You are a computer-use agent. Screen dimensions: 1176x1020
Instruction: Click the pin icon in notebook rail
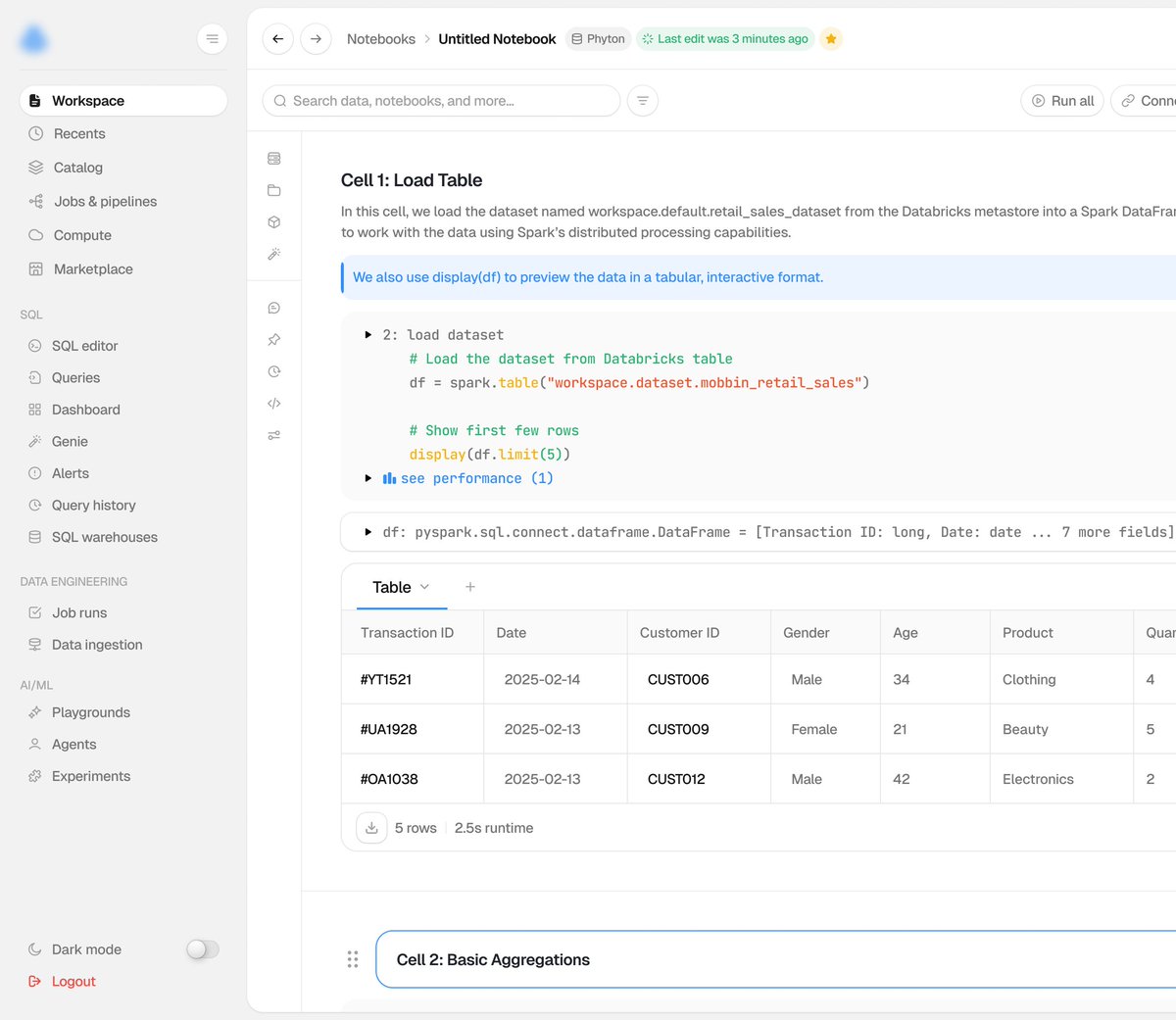(274, 340)
